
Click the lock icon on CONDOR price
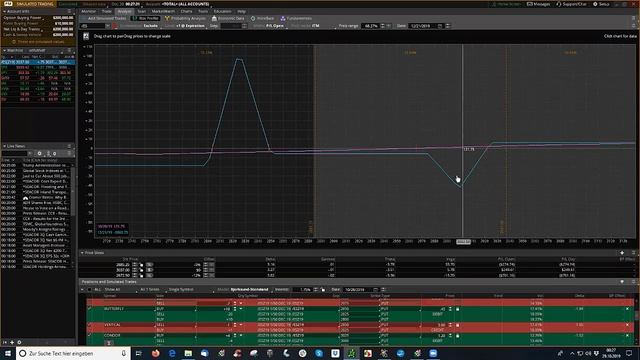457,336
